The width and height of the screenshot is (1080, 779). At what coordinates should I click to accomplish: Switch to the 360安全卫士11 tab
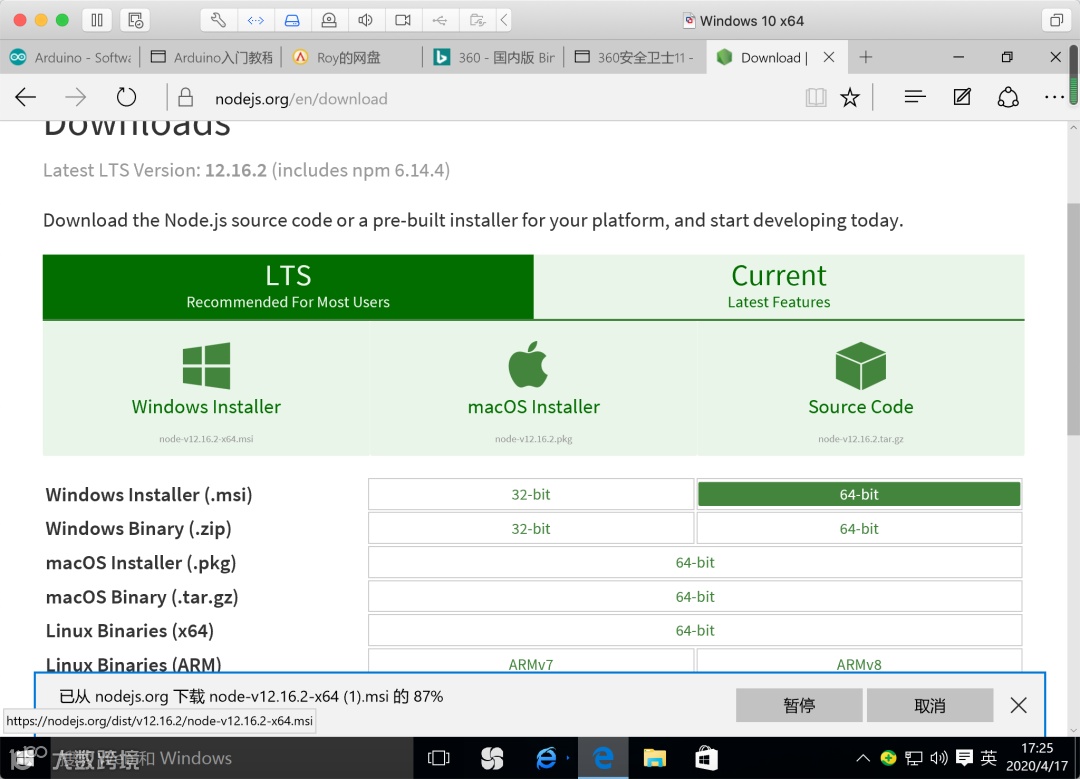click(x=634, y=57)
